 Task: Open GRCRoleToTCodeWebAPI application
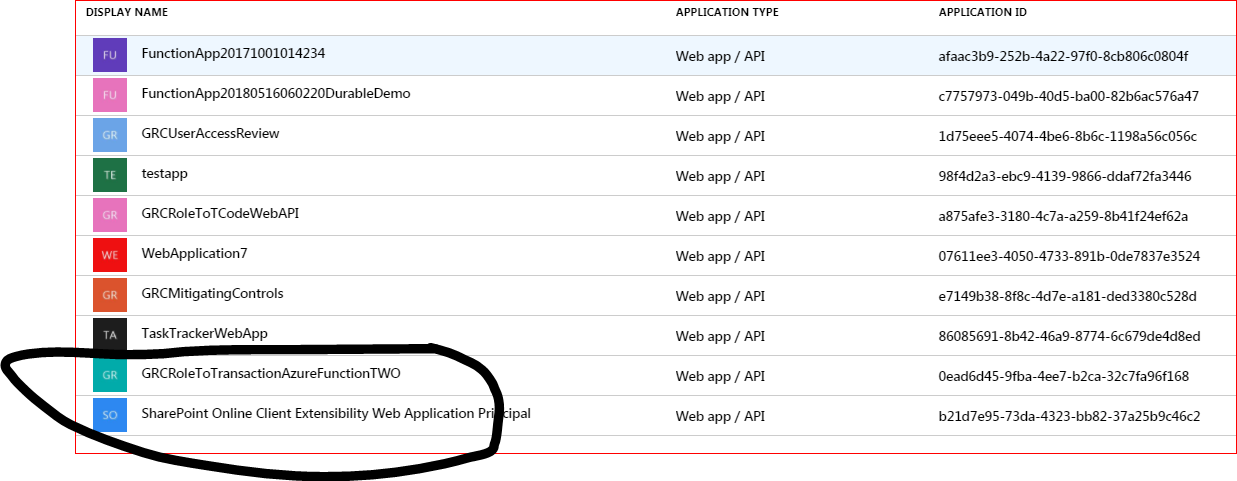pos(220,213)
